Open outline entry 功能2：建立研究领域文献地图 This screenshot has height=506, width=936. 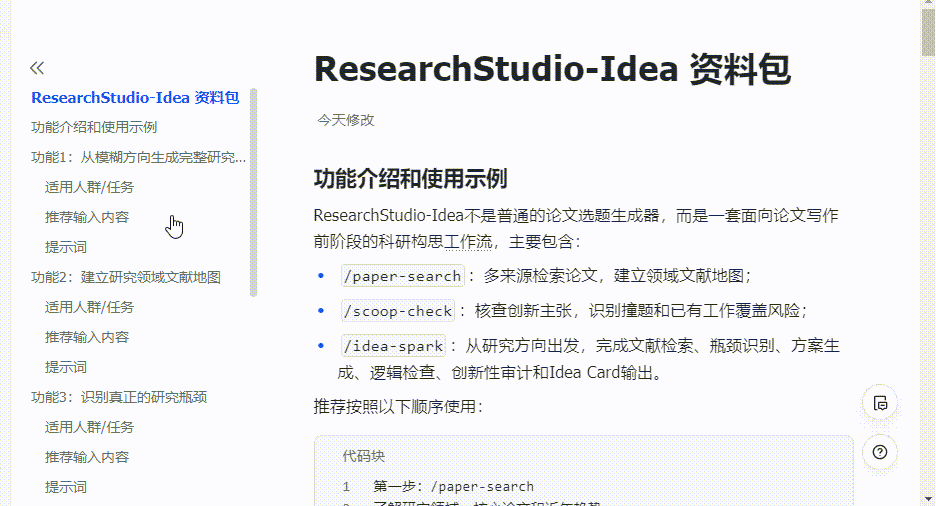coord(126,277)
